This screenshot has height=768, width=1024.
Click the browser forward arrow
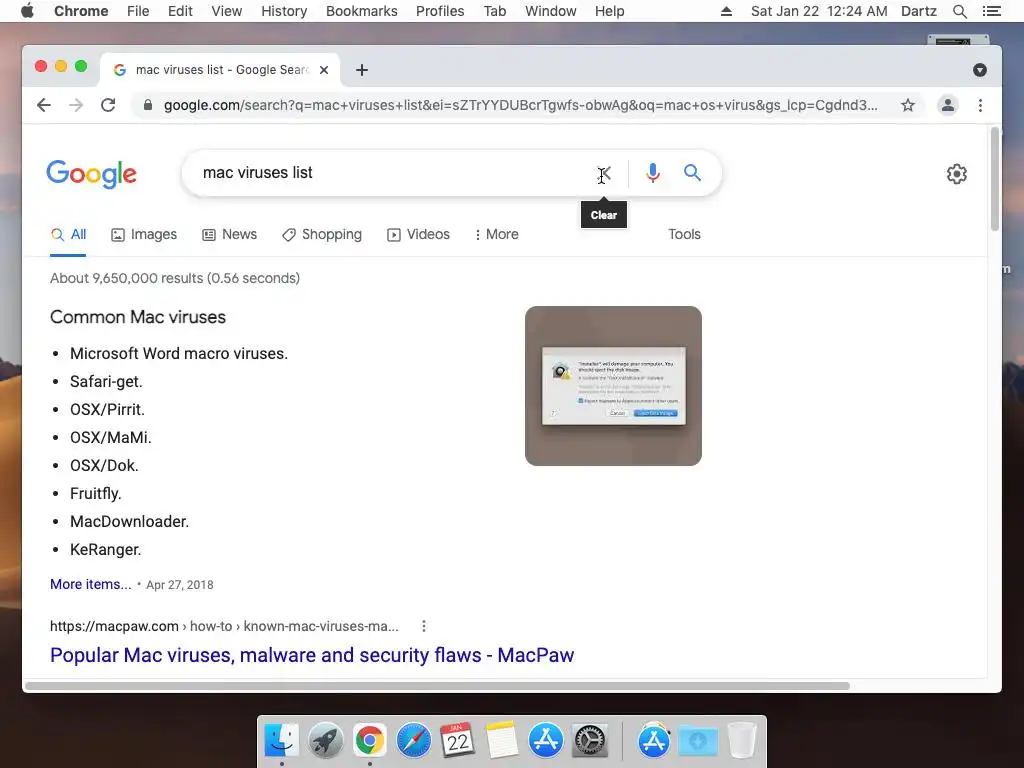(76, 105)
